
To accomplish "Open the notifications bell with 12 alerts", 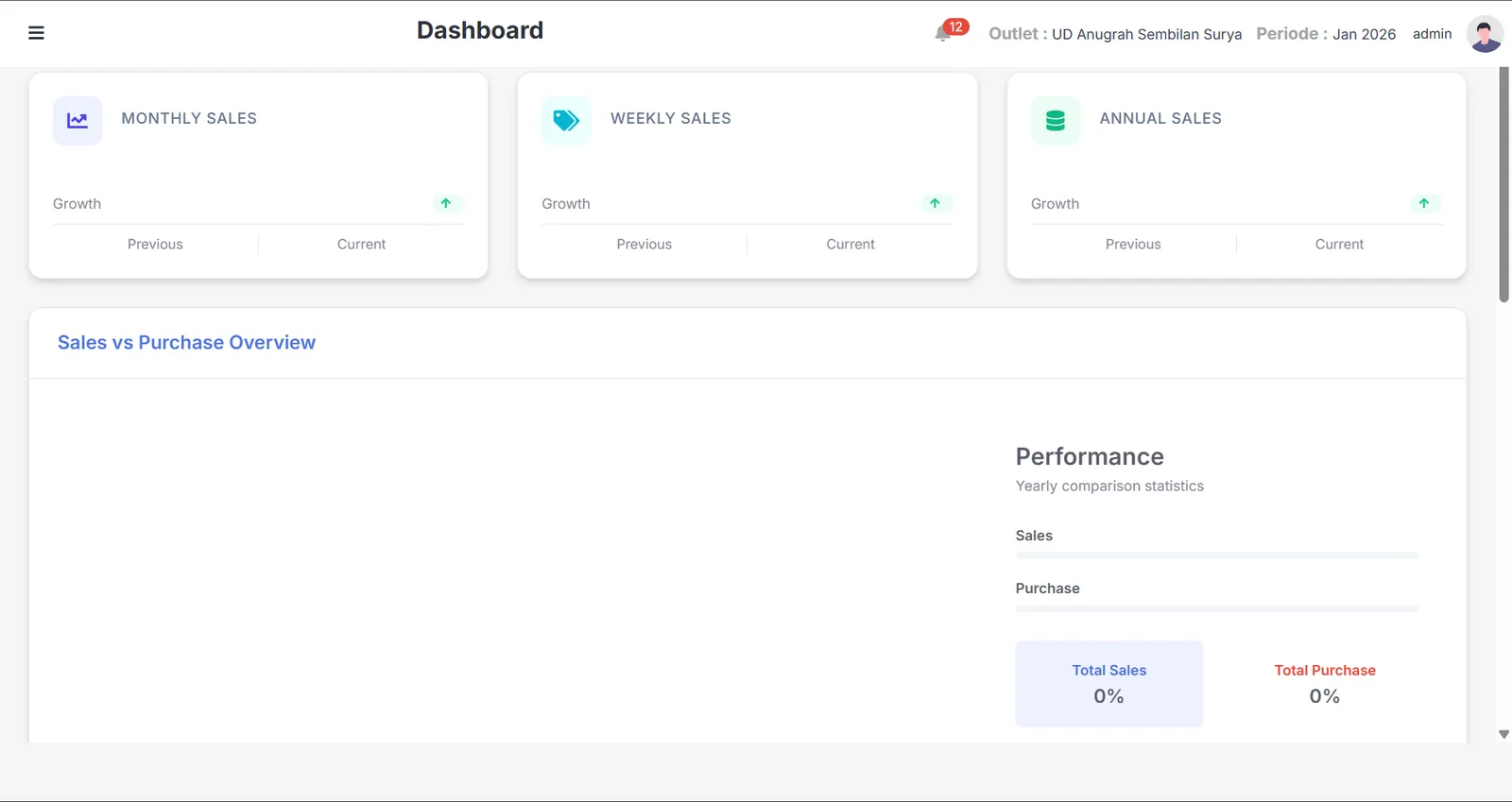I will click(x=951, y=30).
